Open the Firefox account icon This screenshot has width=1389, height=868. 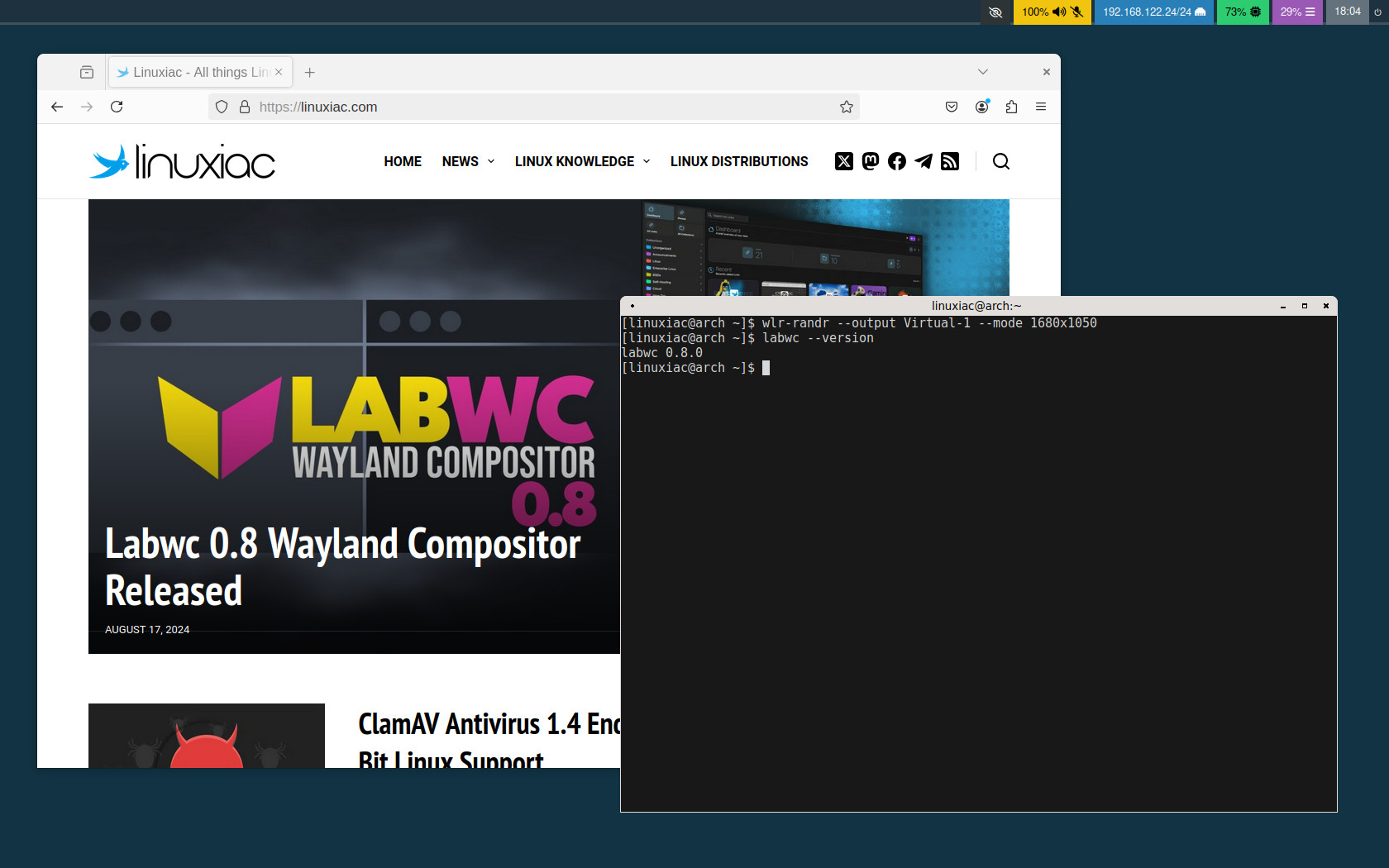[981, 107]
